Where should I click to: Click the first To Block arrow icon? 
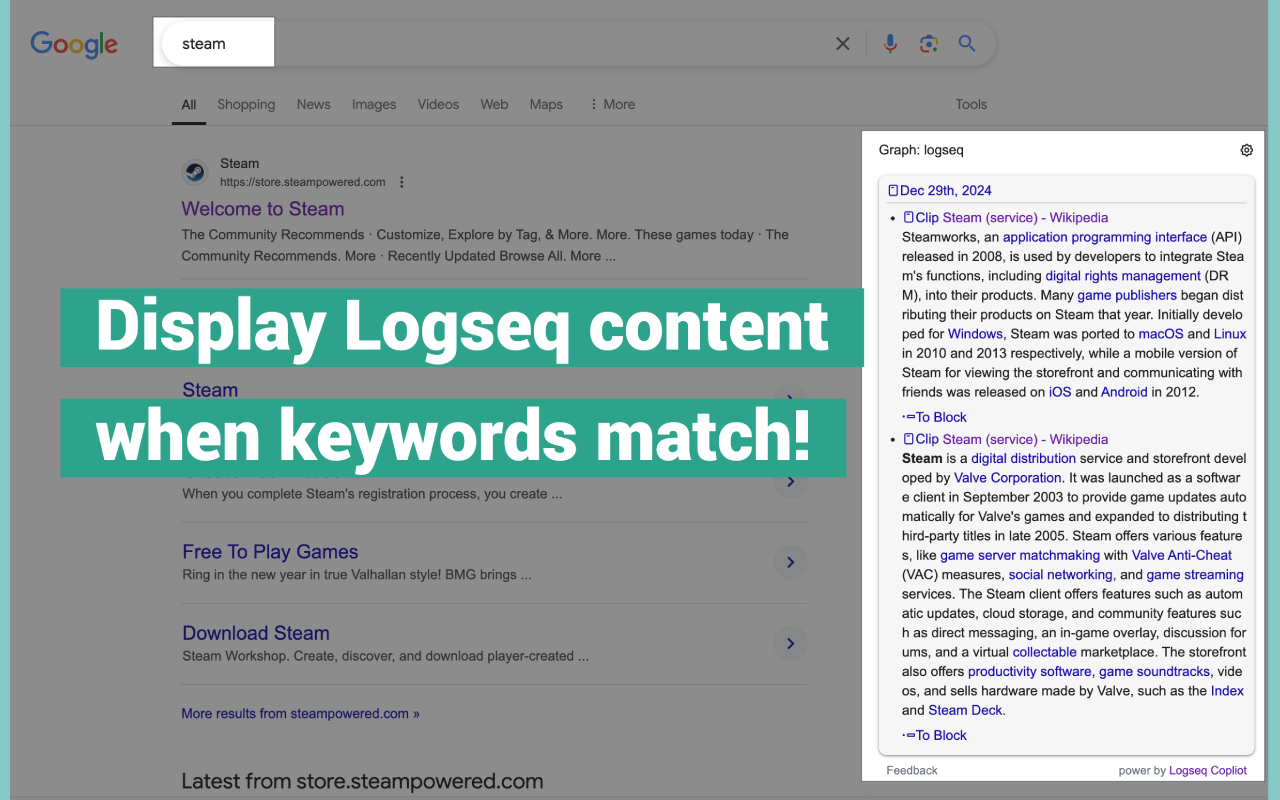click(x=908, y=417)
